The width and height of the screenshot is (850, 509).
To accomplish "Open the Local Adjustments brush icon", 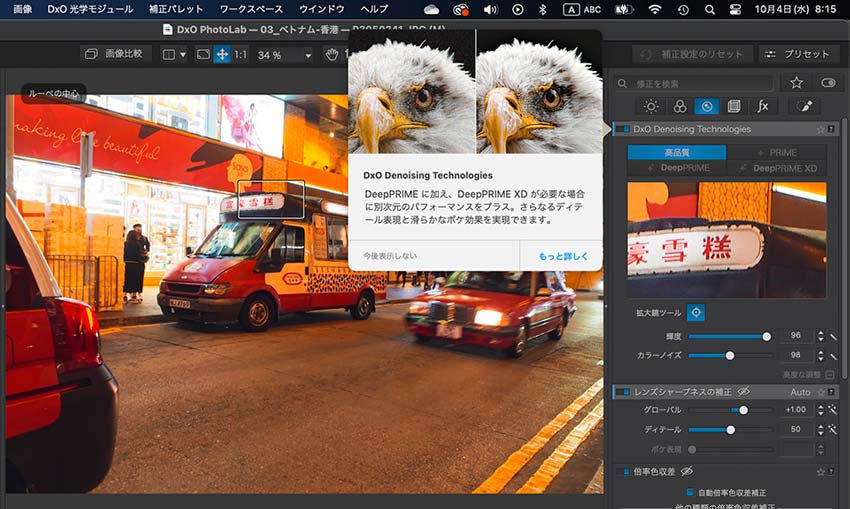I will tap(804, 106).
